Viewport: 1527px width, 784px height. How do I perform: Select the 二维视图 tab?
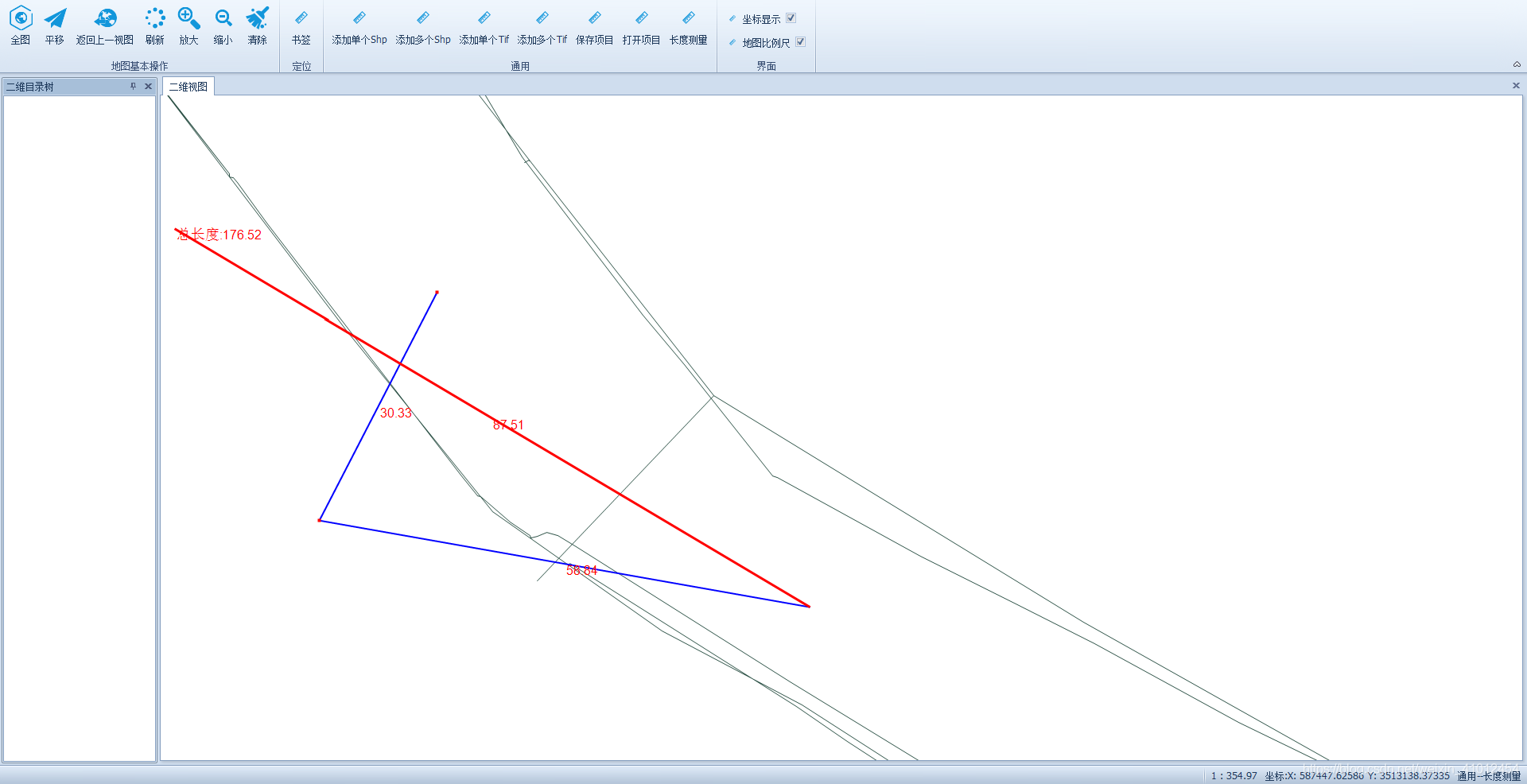pyautogui.click(x=188, y=87)
